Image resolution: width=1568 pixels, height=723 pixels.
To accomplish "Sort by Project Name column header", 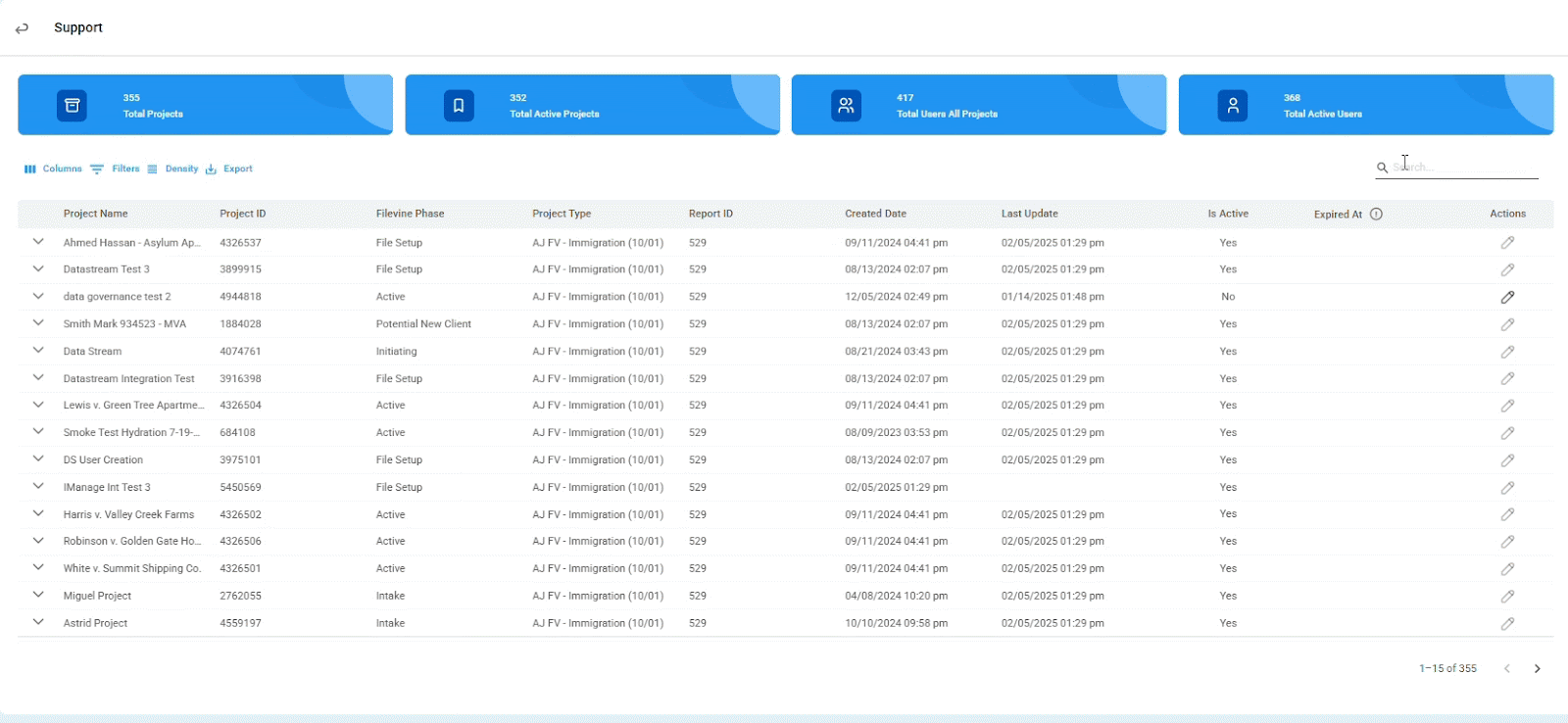I will click(96, 214).
